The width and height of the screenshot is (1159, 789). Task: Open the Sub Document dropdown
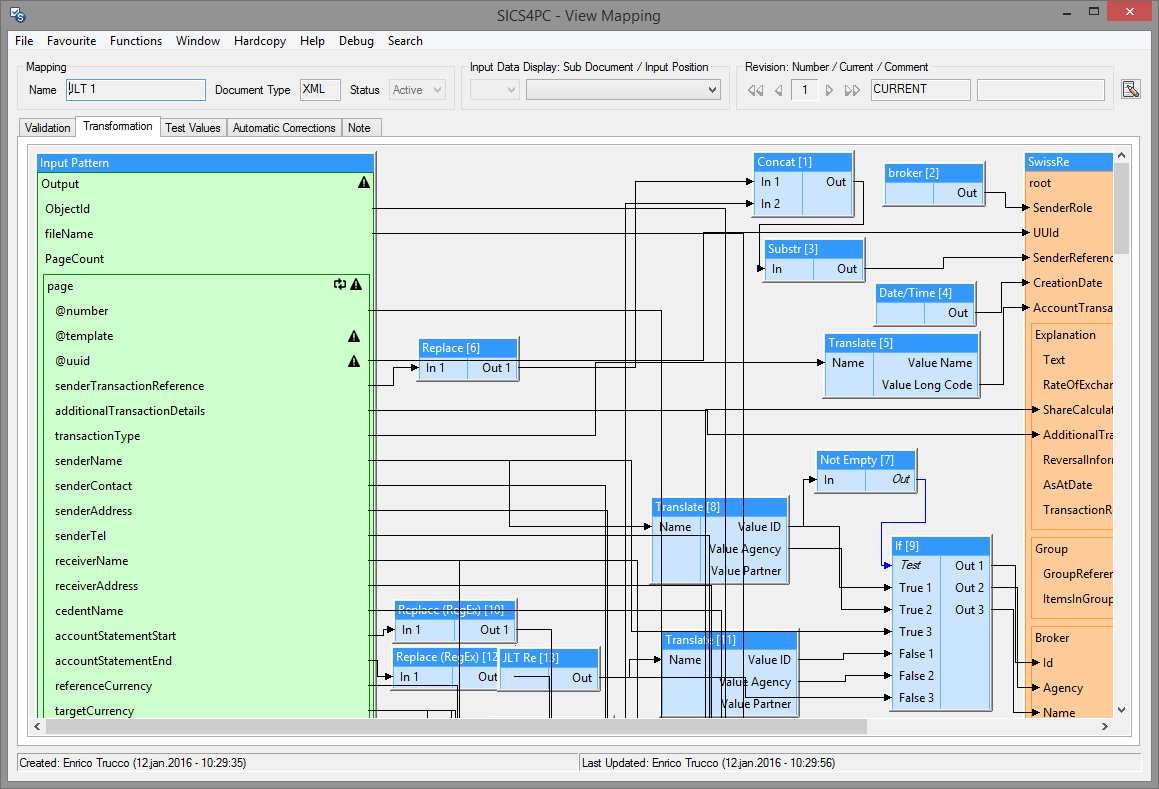[x=495, y=90]
